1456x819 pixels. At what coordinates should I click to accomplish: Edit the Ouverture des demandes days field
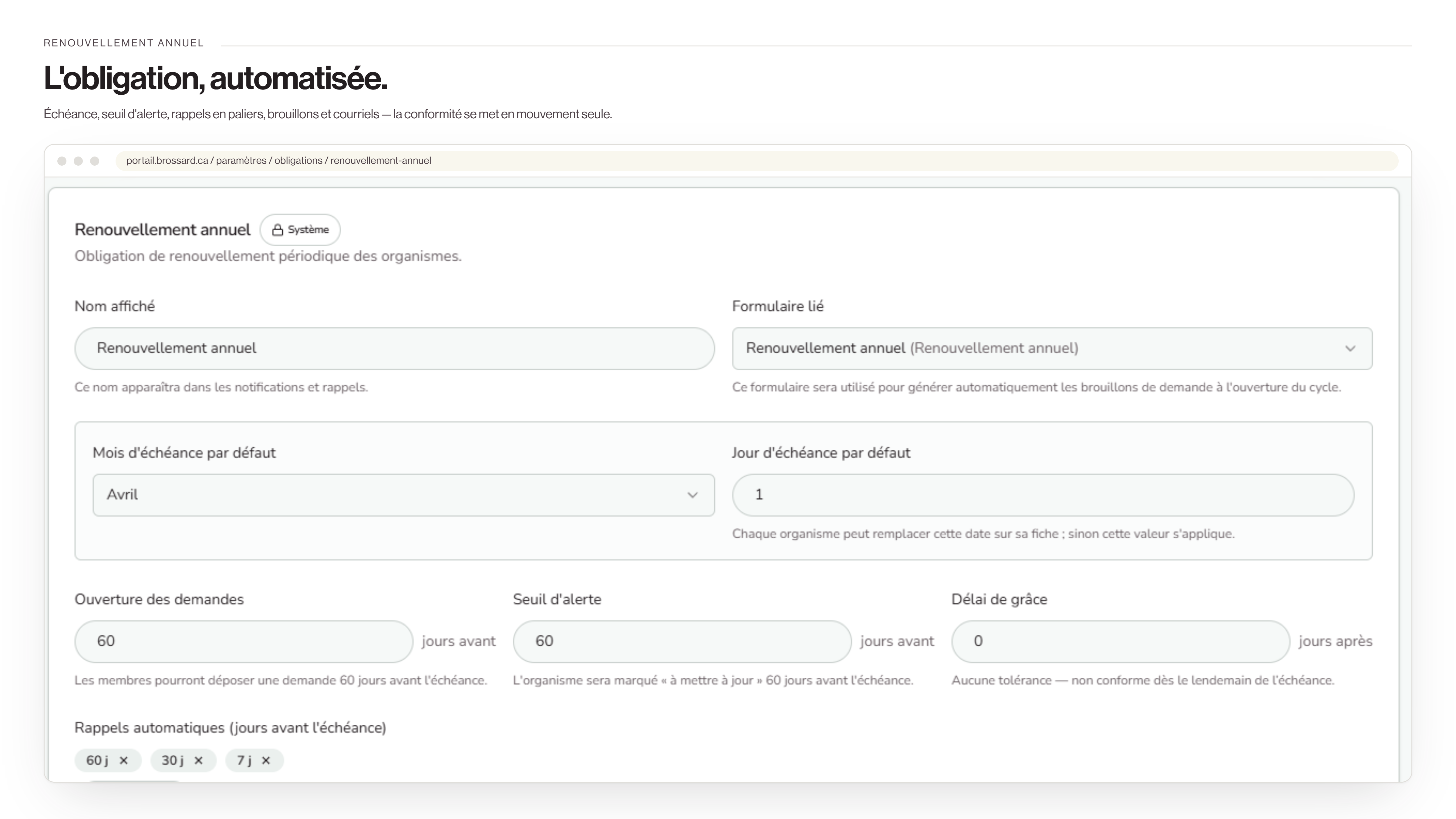tap(244, 641)
